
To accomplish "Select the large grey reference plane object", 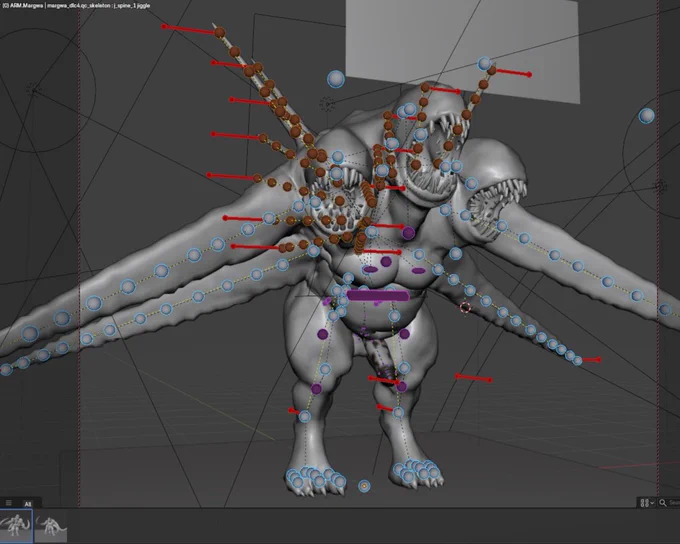I will [462, 49].
